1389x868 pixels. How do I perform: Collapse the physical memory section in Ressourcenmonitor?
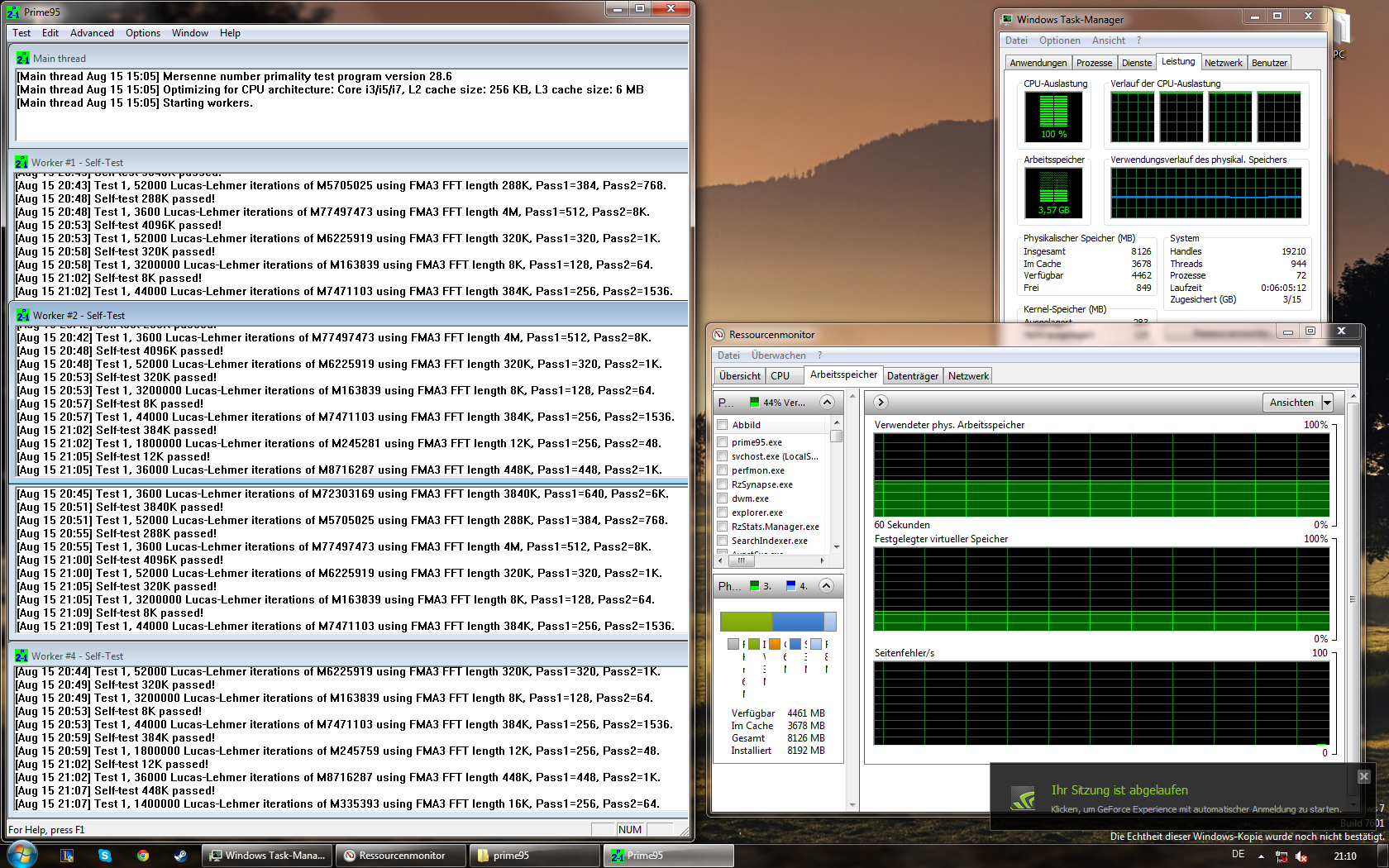point(826,586)
